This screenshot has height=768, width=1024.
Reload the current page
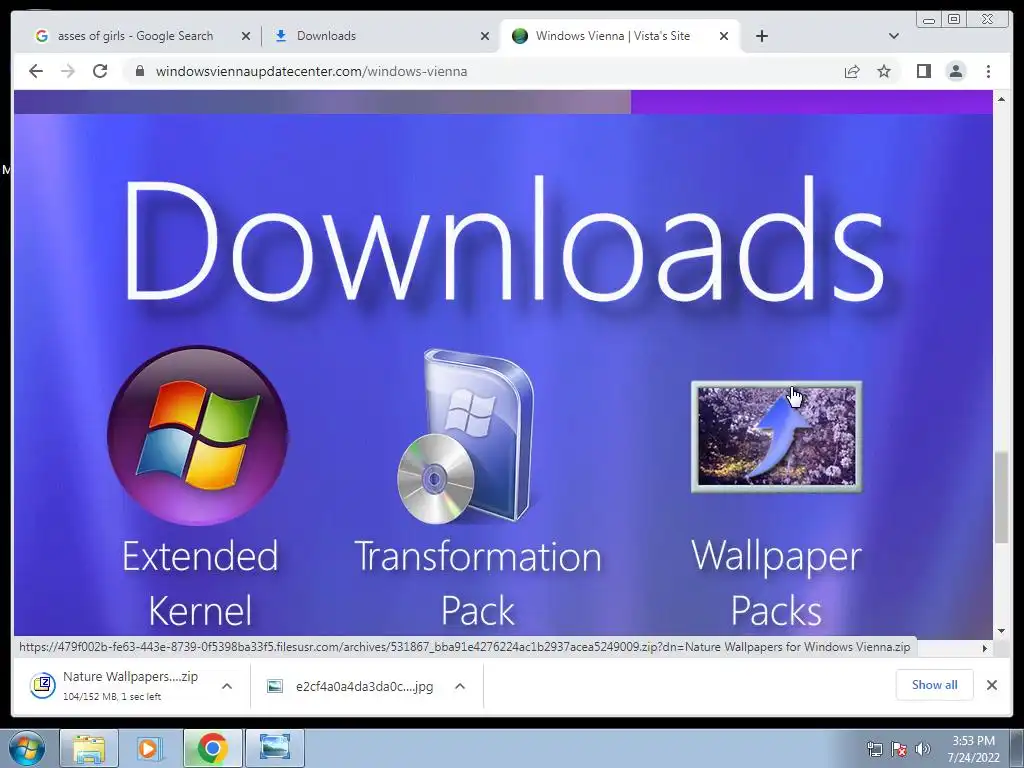click(x=100, y=71)
